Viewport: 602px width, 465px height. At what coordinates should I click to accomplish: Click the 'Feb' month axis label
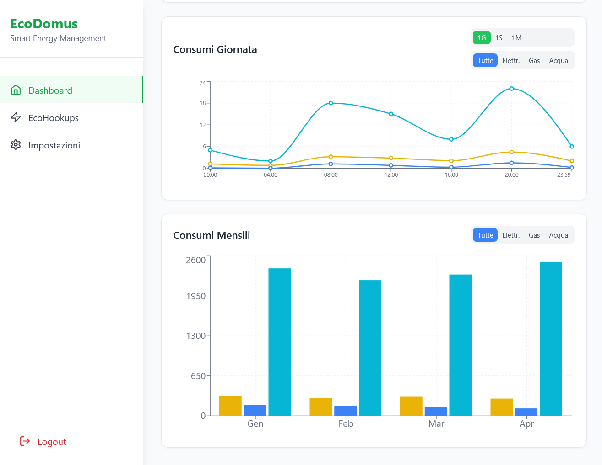[346, 424]
